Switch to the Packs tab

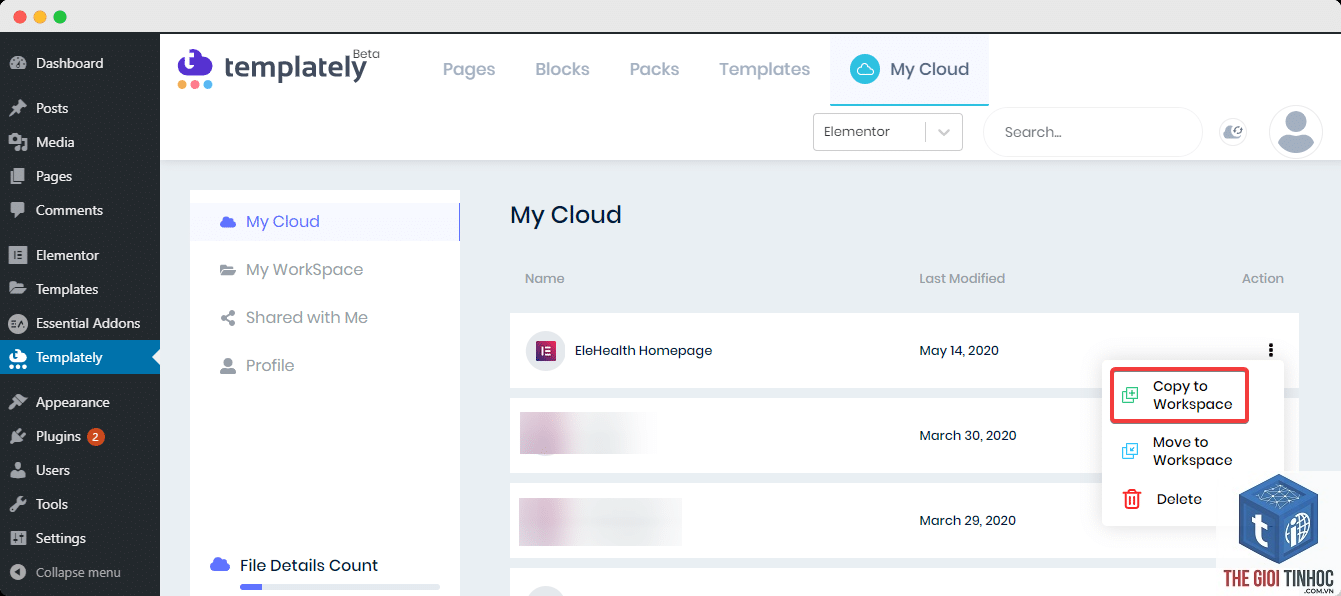pos(654,69)
